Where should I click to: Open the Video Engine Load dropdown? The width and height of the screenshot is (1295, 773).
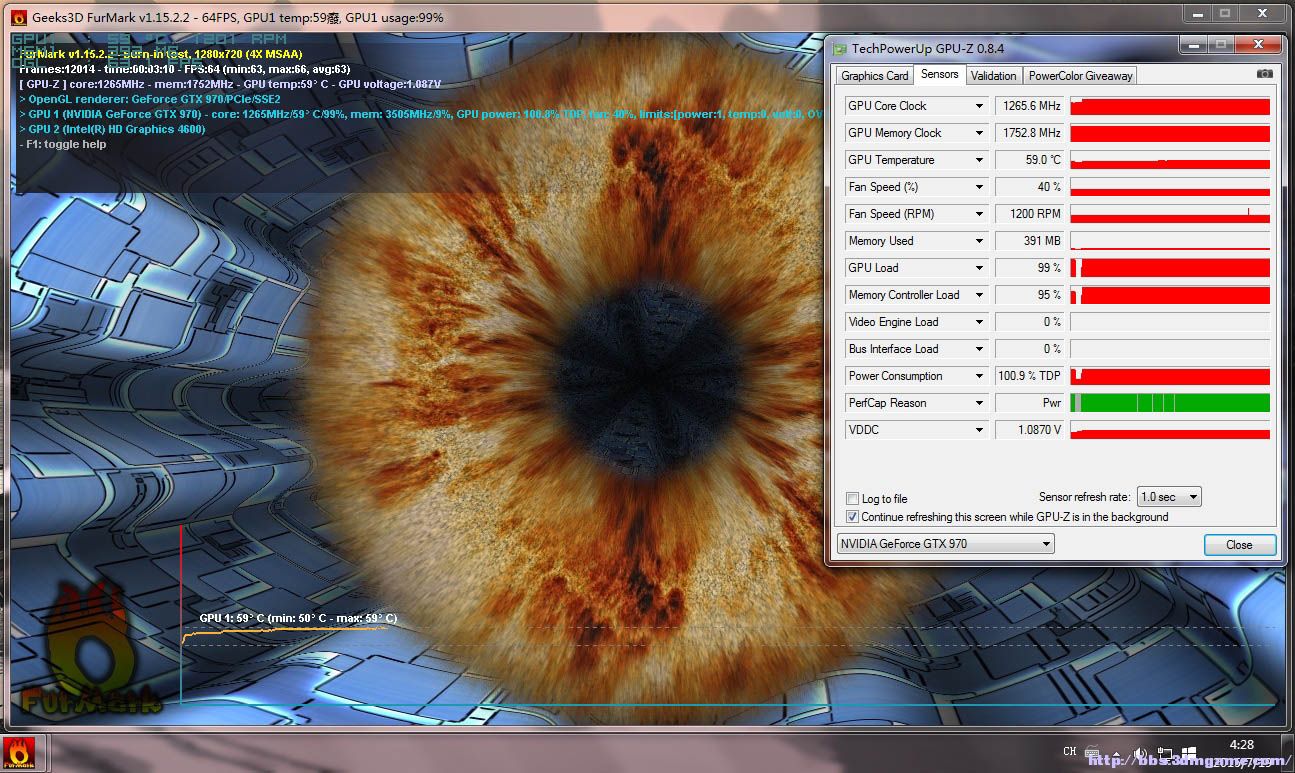(979, 322)
